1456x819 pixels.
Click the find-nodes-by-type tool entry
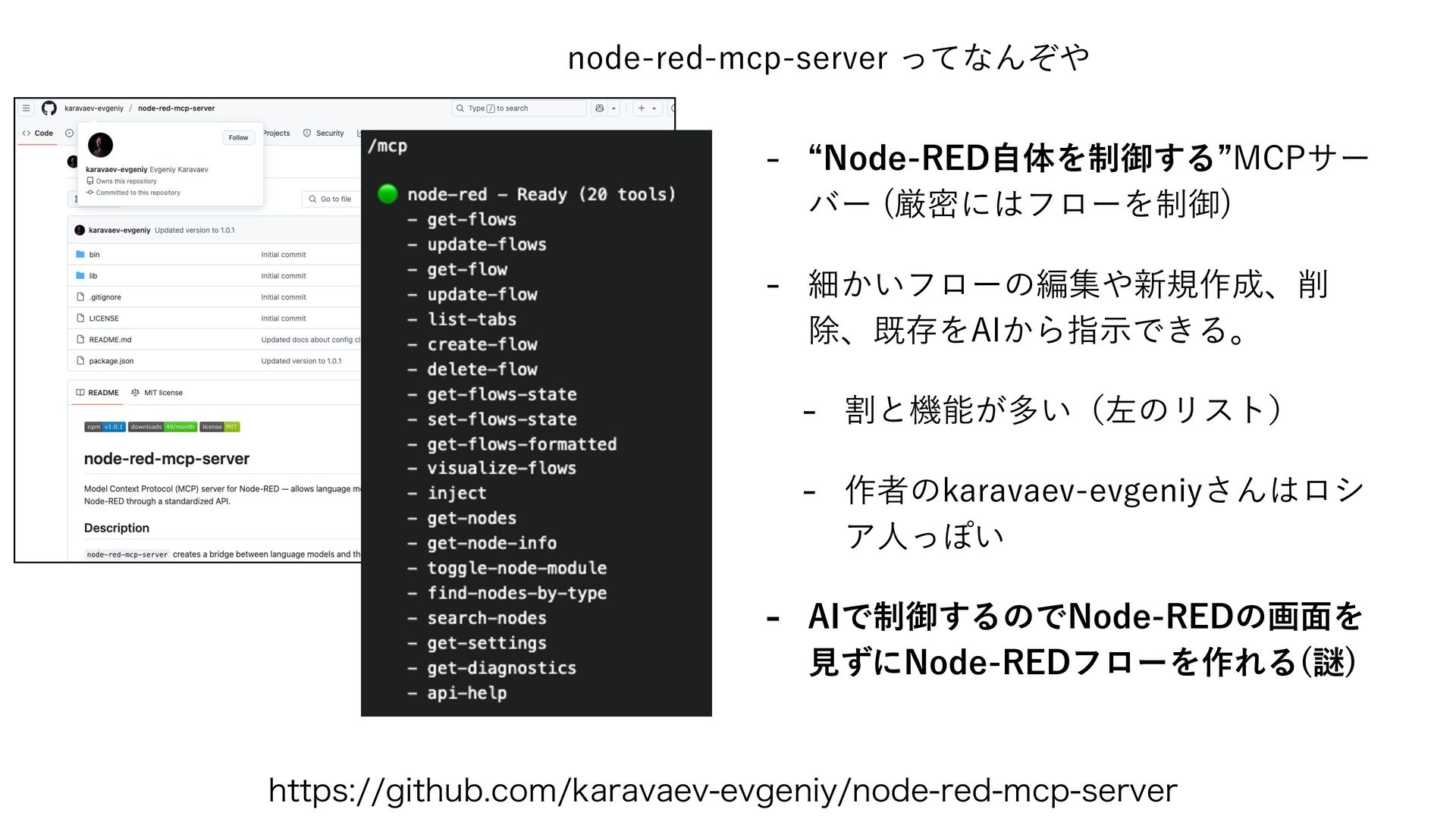(517, 593)
